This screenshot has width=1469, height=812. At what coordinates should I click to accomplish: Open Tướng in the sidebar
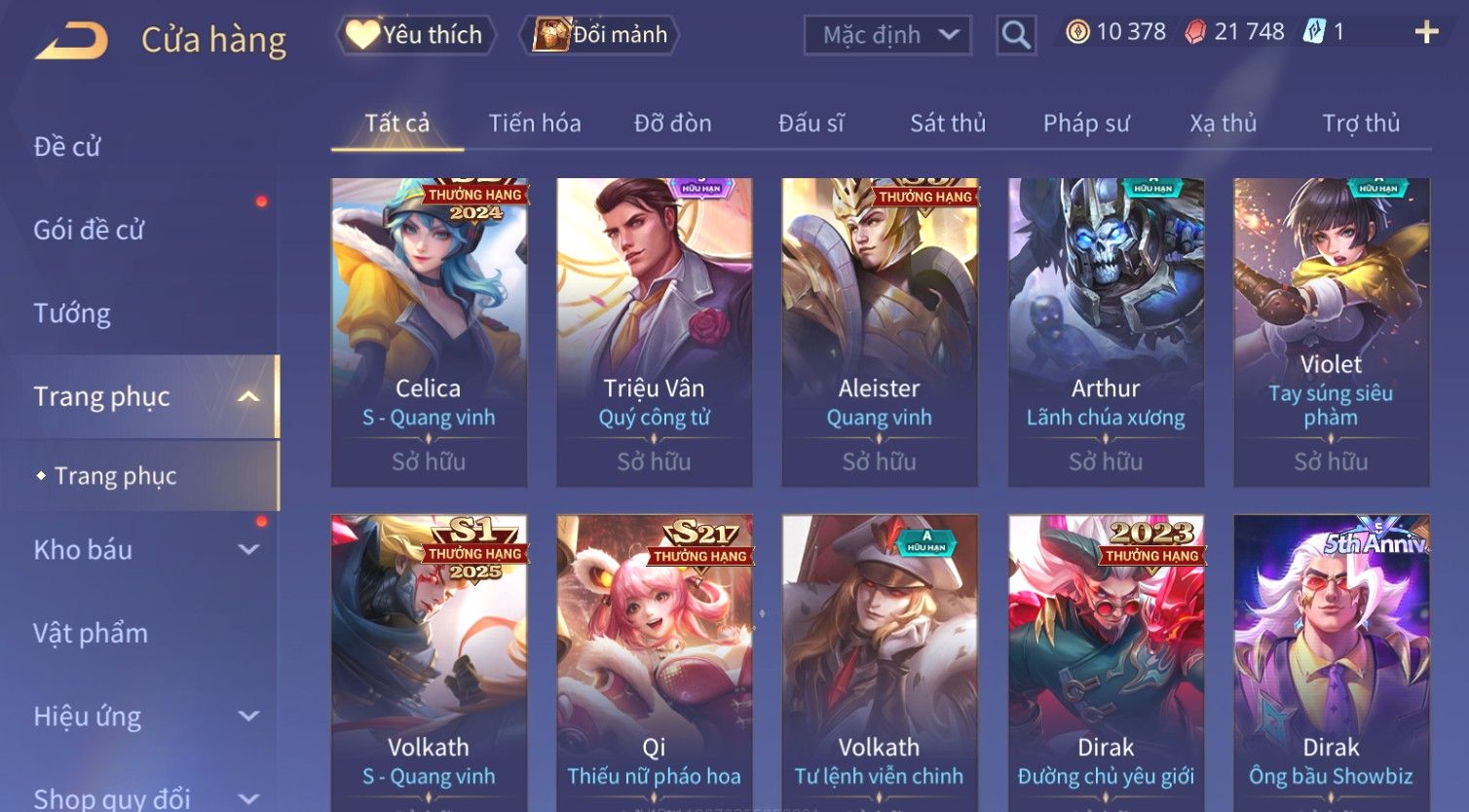[72, 314]
